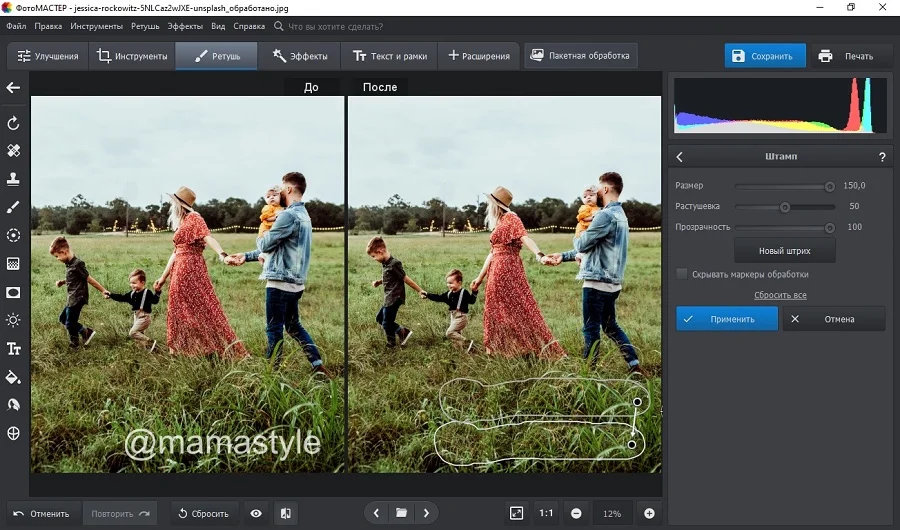Toggle before/after comparison view
This screenshot has width=900, height=530.
[x=286, y=513]
